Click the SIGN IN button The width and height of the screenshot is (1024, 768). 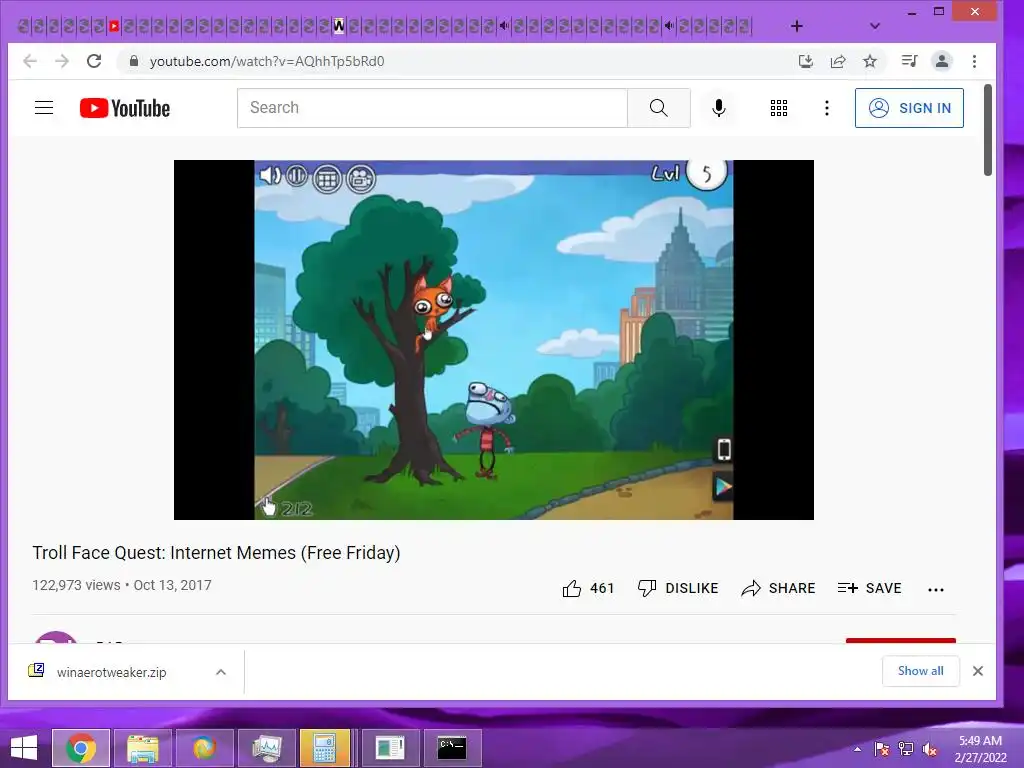pyautogui.click(x=909, y=108)
